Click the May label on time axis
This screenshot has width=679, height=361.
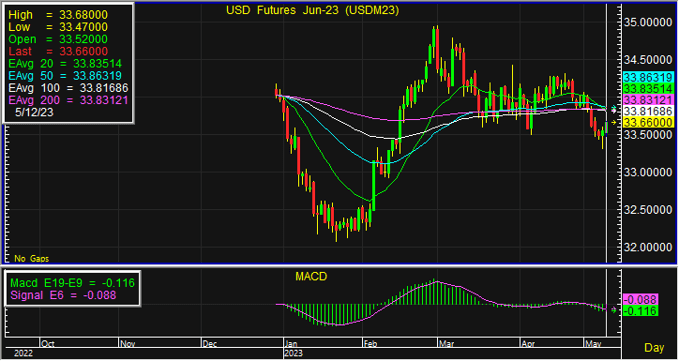click(592, 344)
